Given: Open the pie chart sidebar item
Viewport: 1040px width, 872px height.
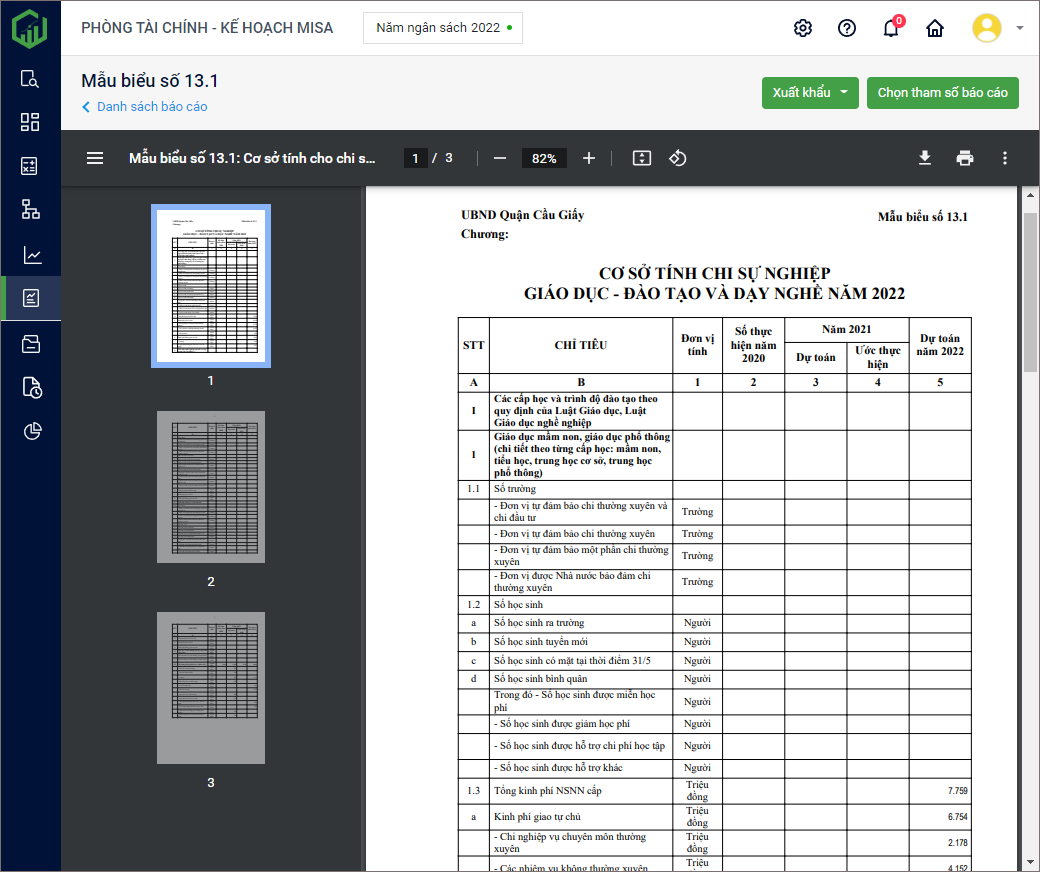Looking at the screenshot, I should click(31, 431).
